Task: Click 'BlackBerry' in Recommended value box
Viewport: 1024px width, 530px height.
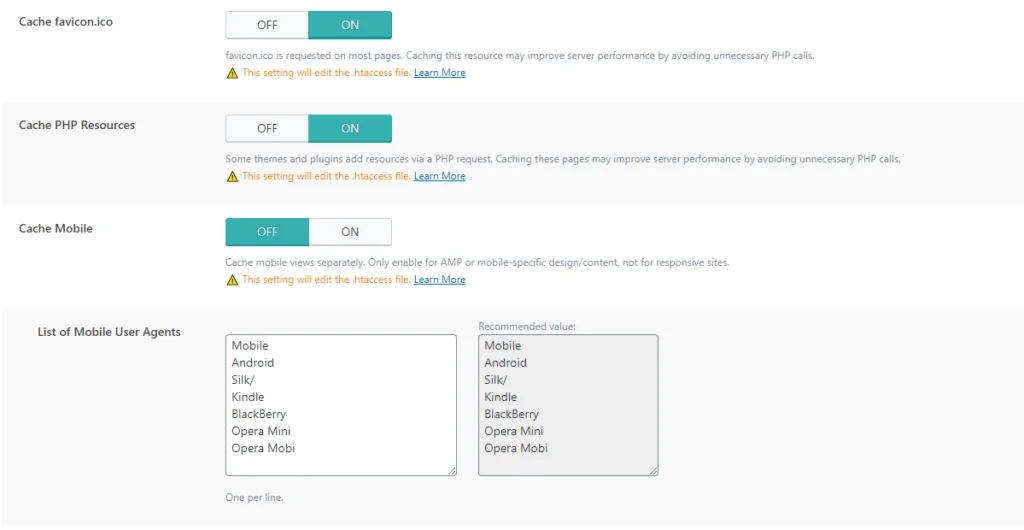Action: coord(511,414)
